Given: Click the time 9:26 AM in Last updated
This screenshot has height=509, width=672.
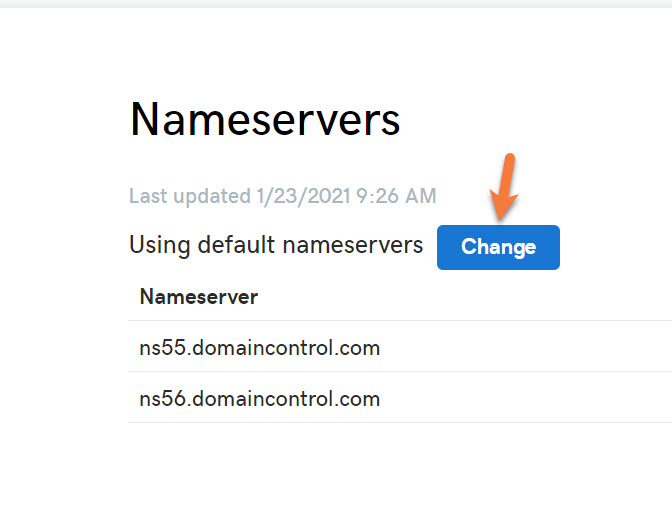Looking at the screenshot, I should point(397,196).
